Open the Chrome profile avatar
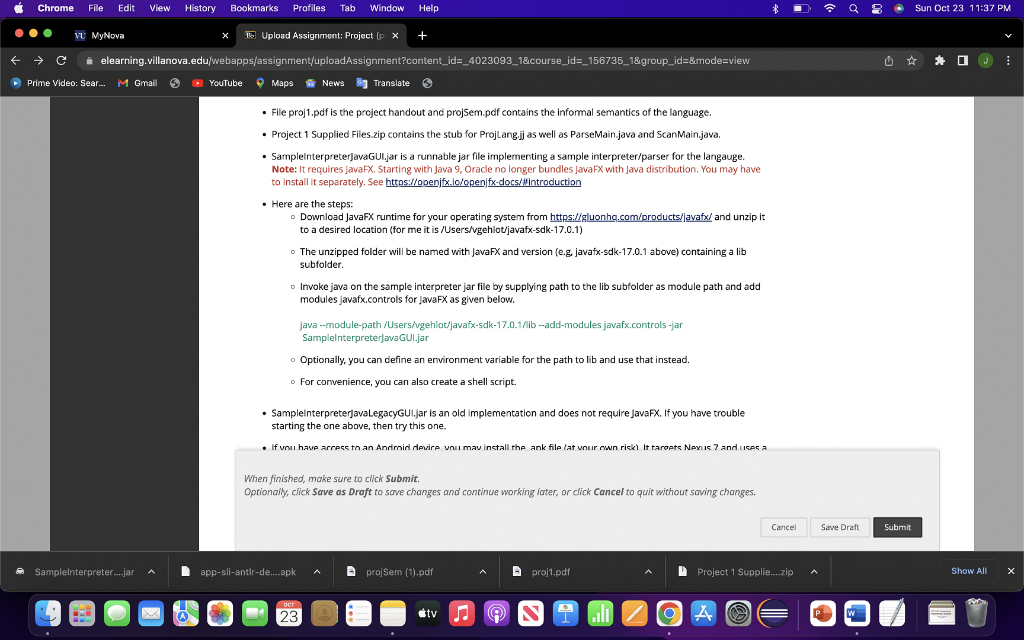Image resolution: width=1024 pixels, height=640 pixels. 984,60
